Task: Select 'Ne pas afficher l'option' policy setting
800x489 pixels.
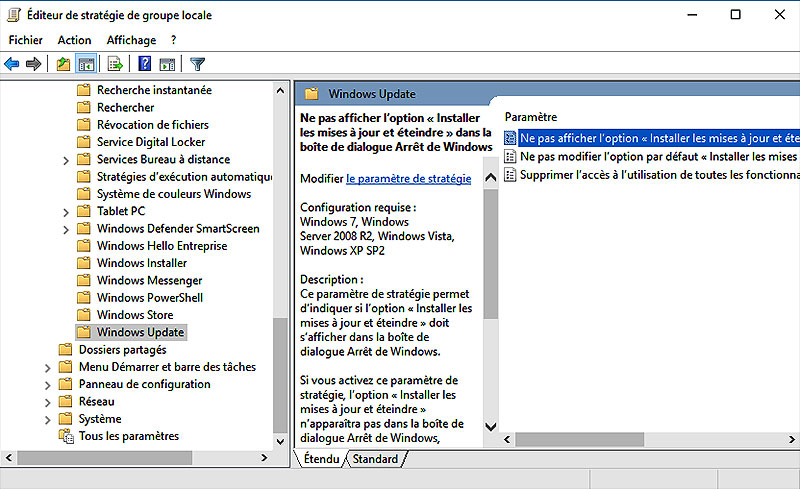Action: pyautogui.click(x=659, y=138)
